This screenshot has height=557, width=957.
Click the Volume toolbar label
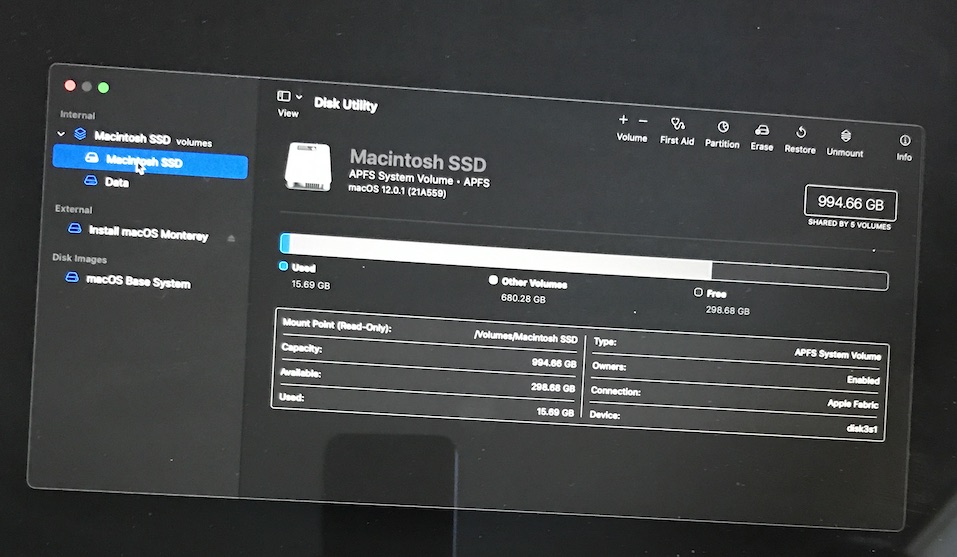click(x=632, y=138)
